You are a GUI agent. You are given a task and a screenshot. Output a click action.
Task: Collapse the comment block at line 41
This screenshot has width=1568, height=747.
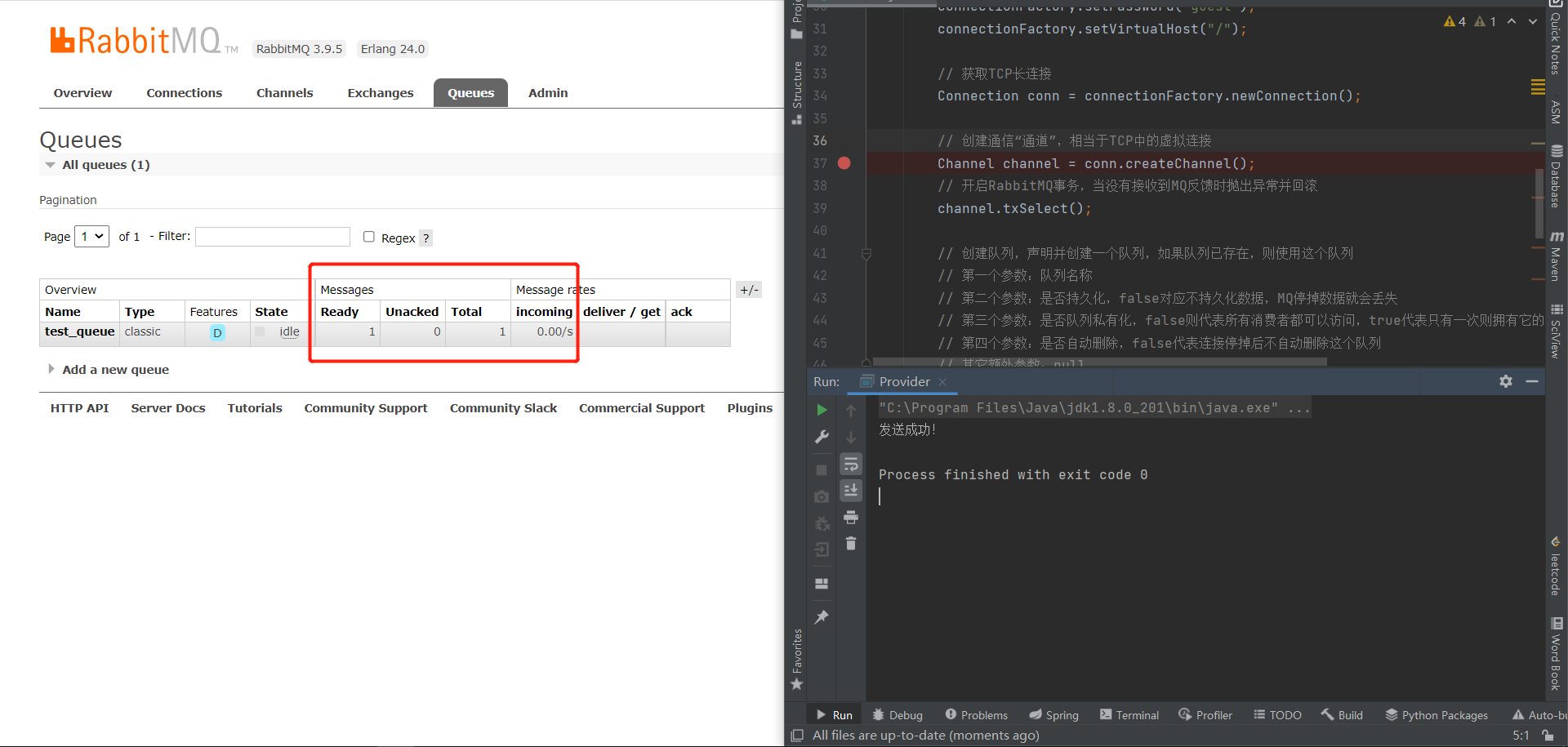tap(866, 254)
